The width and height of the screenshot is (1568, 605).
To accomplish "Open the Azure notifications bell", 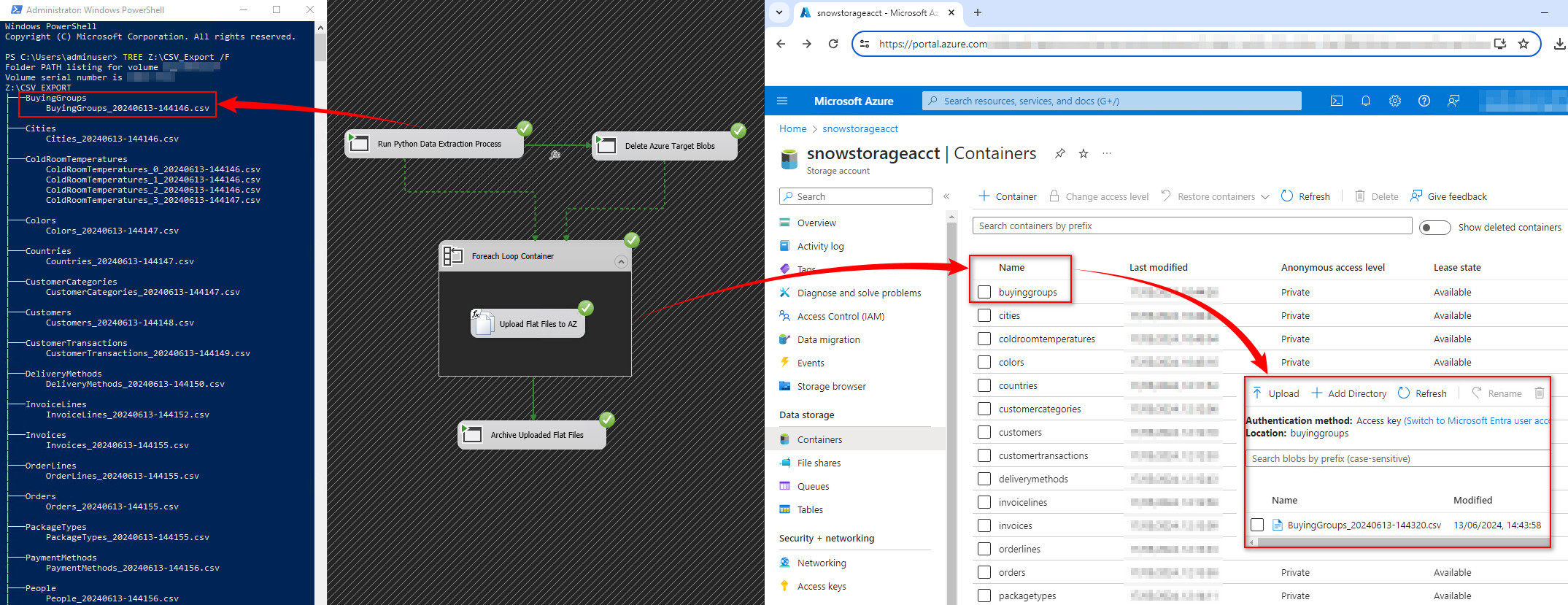I will pos(1365,101).
